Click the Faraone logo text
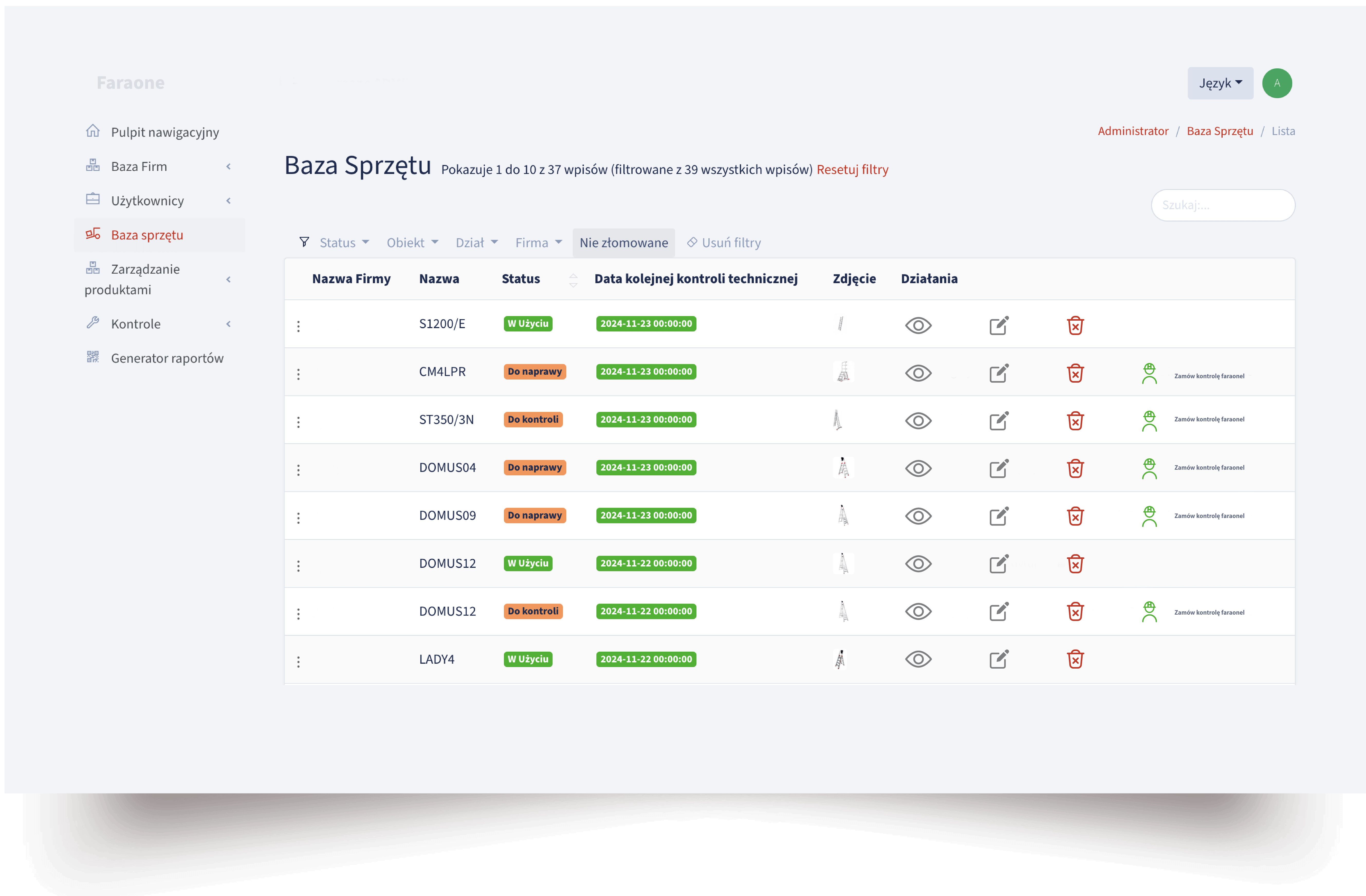The height and width of the screenshot is (896, 1366). pyautogui.click(x=130, y=83)
